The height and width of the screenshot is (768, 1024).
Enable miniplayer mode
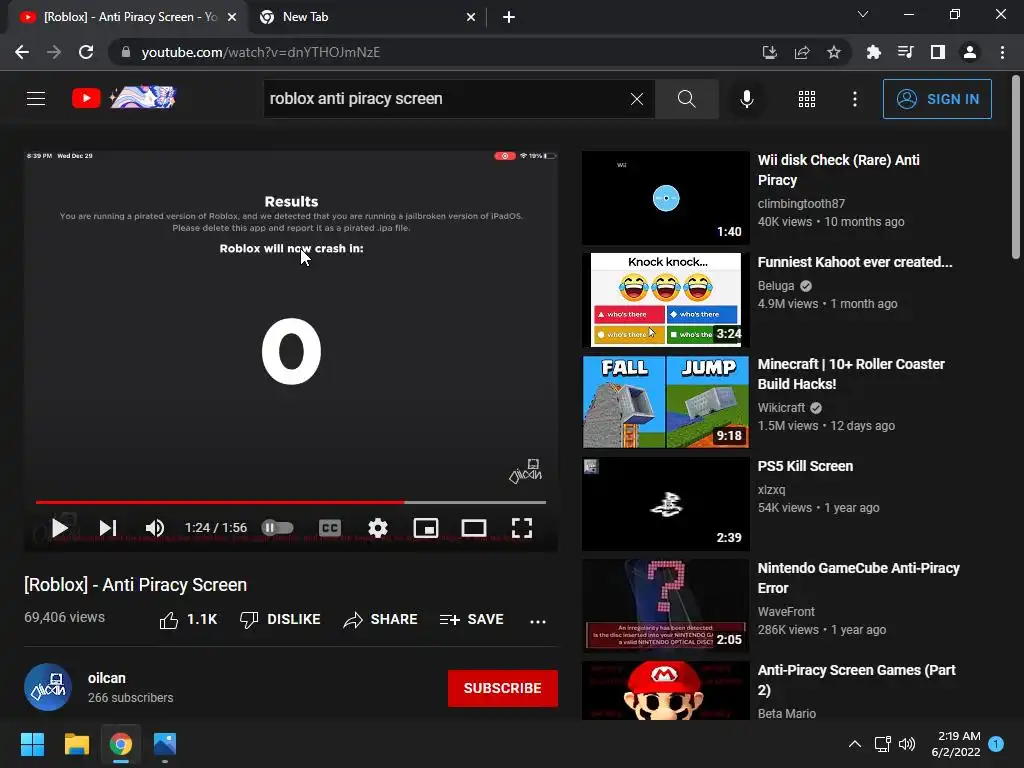click(426, 528)
